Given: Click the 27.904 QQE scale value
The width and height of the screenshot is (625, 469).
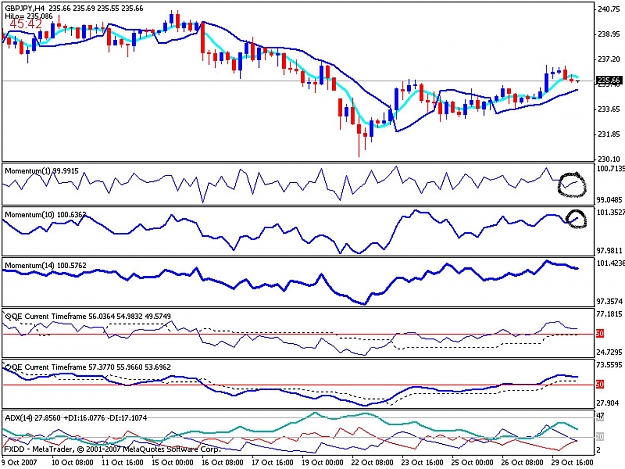Looking at the screenshot, I should [608, 403].
